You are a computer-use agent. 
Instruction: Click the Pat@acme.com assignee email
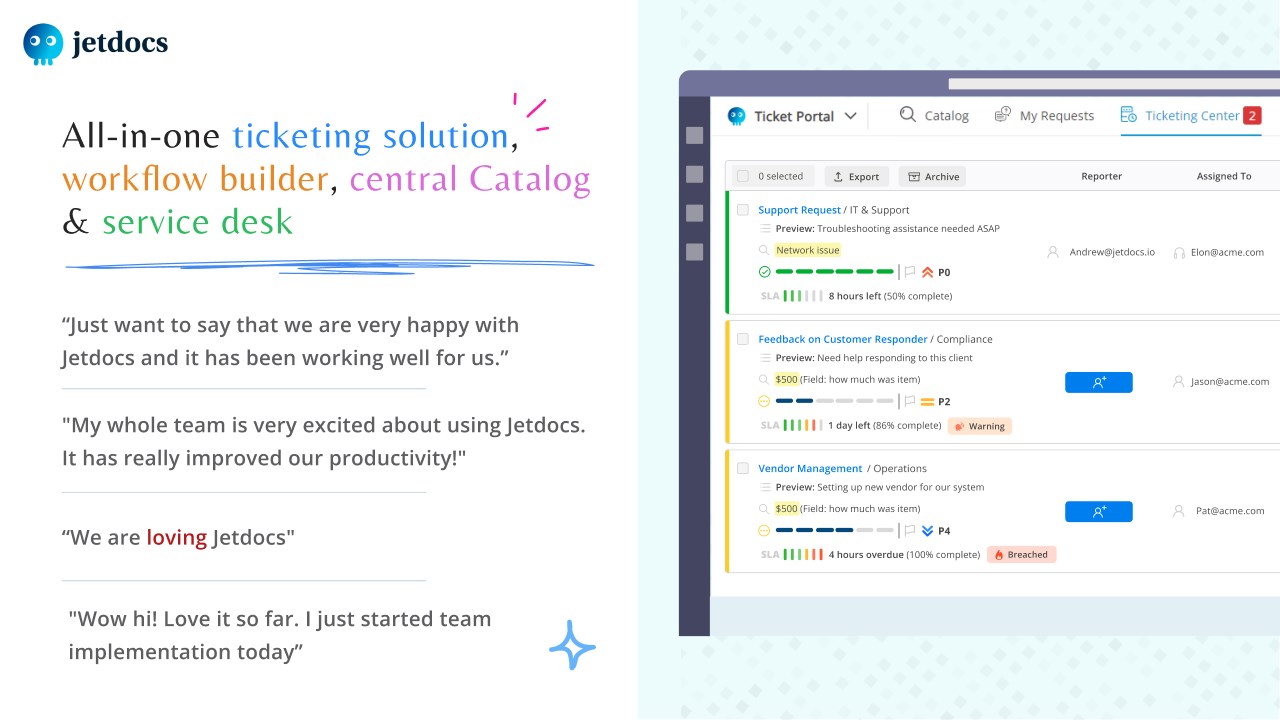tap(1230, 510)
